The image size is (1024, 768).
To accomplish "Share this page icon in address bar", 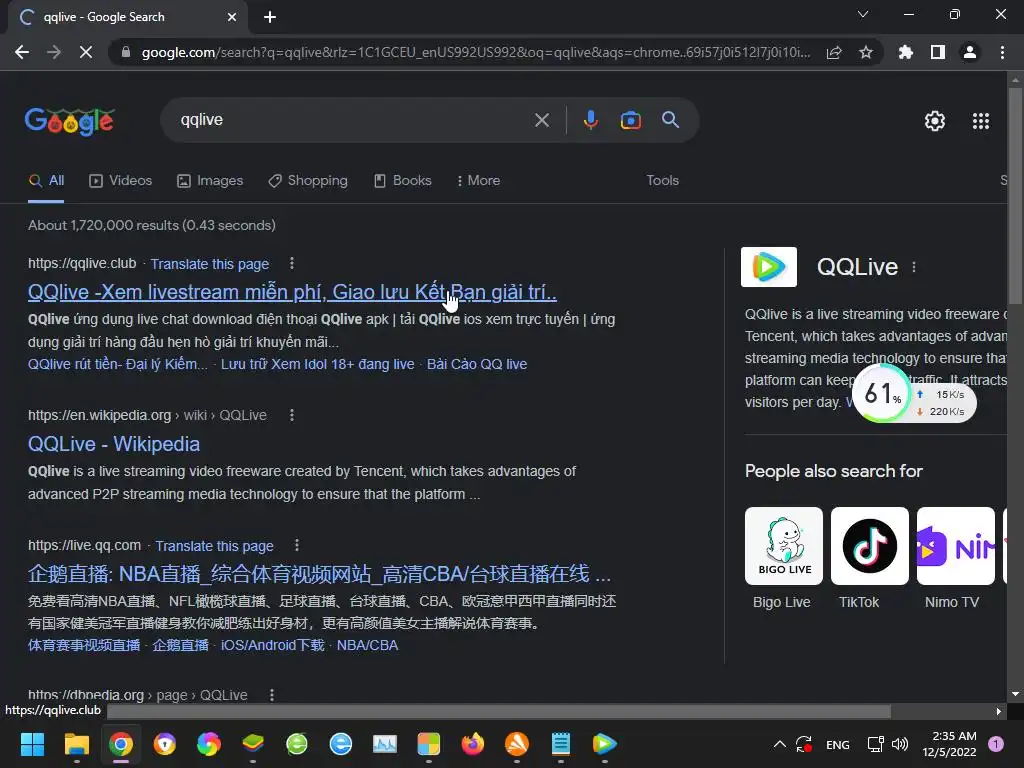I will [x=834, y=52].
